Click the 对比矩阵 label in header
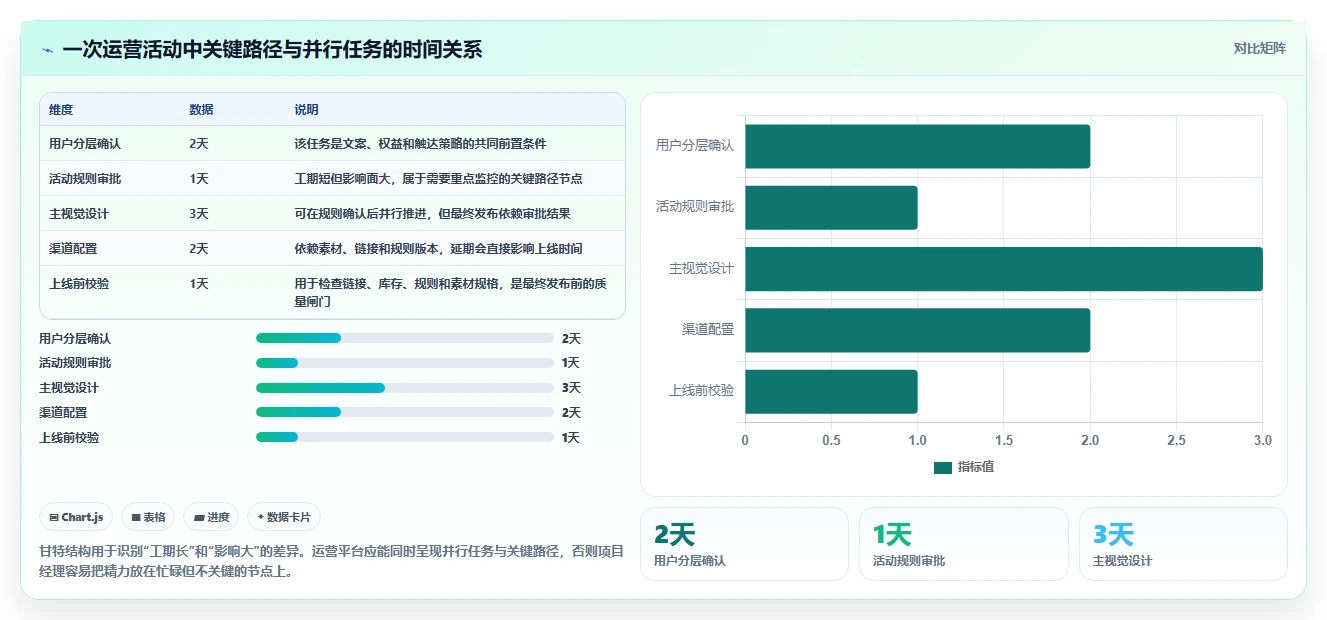The height and width of the screenshot is (620, 1327). [x=1260, y=48]
